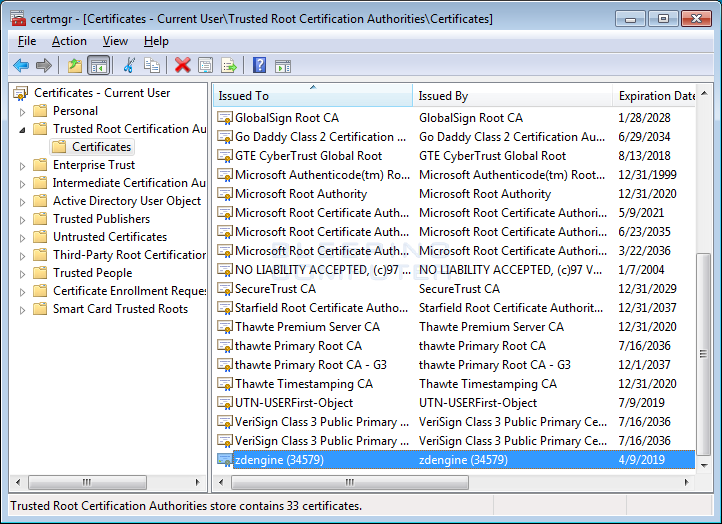Expand the Personal folder node
The width and height of the screenshot is (722, 524).
point(22,111)
